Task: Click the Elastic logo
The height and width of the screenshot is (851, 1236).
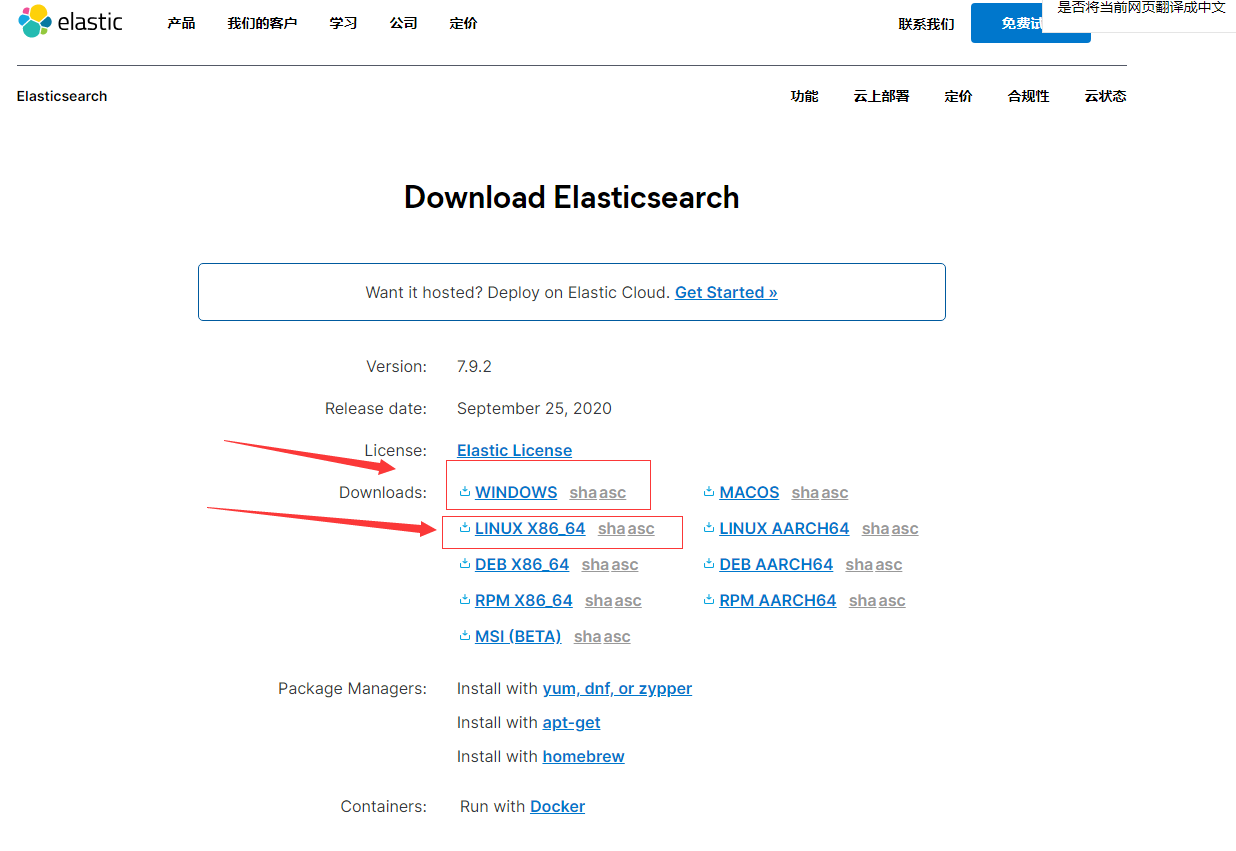Action: click(71, 22)
